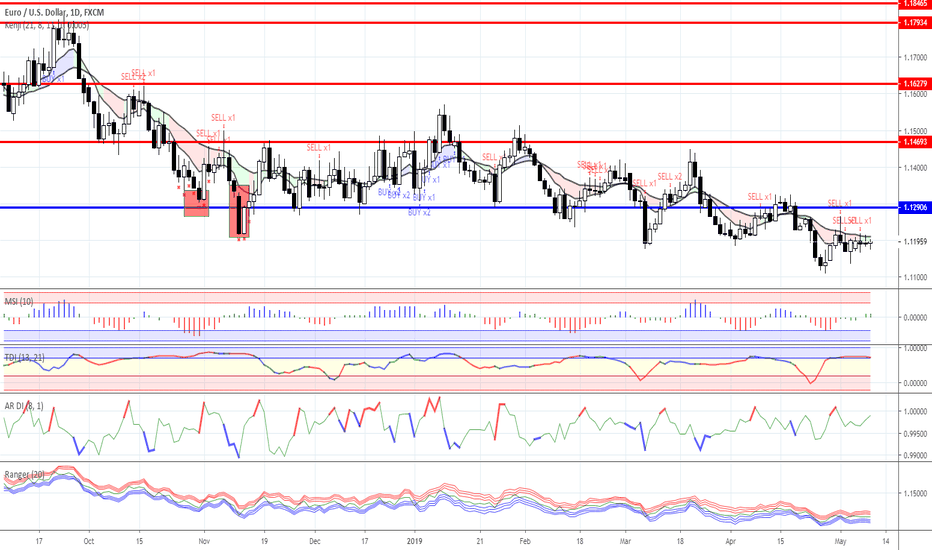932x550 pixels.
Task: Click the 1.11959 current price label
Action: tap(915, 241)
